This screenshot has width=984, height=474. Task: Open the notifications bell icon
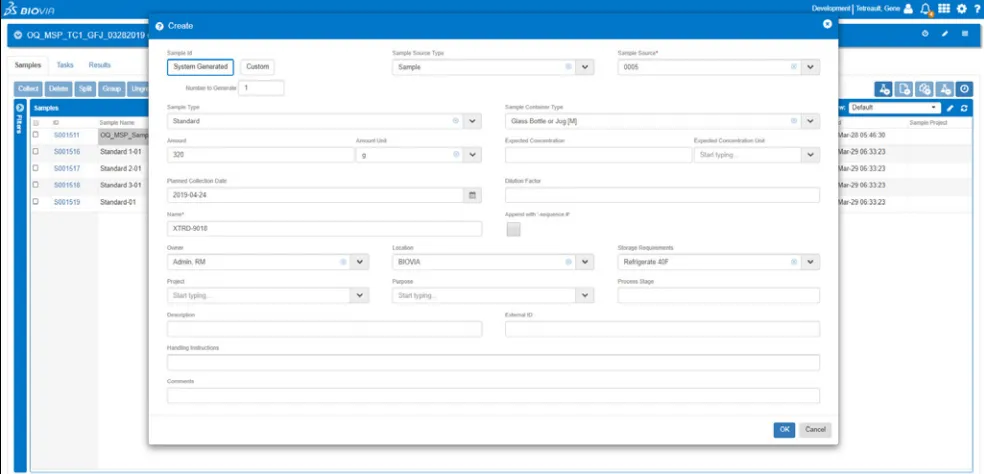point(926,8)
